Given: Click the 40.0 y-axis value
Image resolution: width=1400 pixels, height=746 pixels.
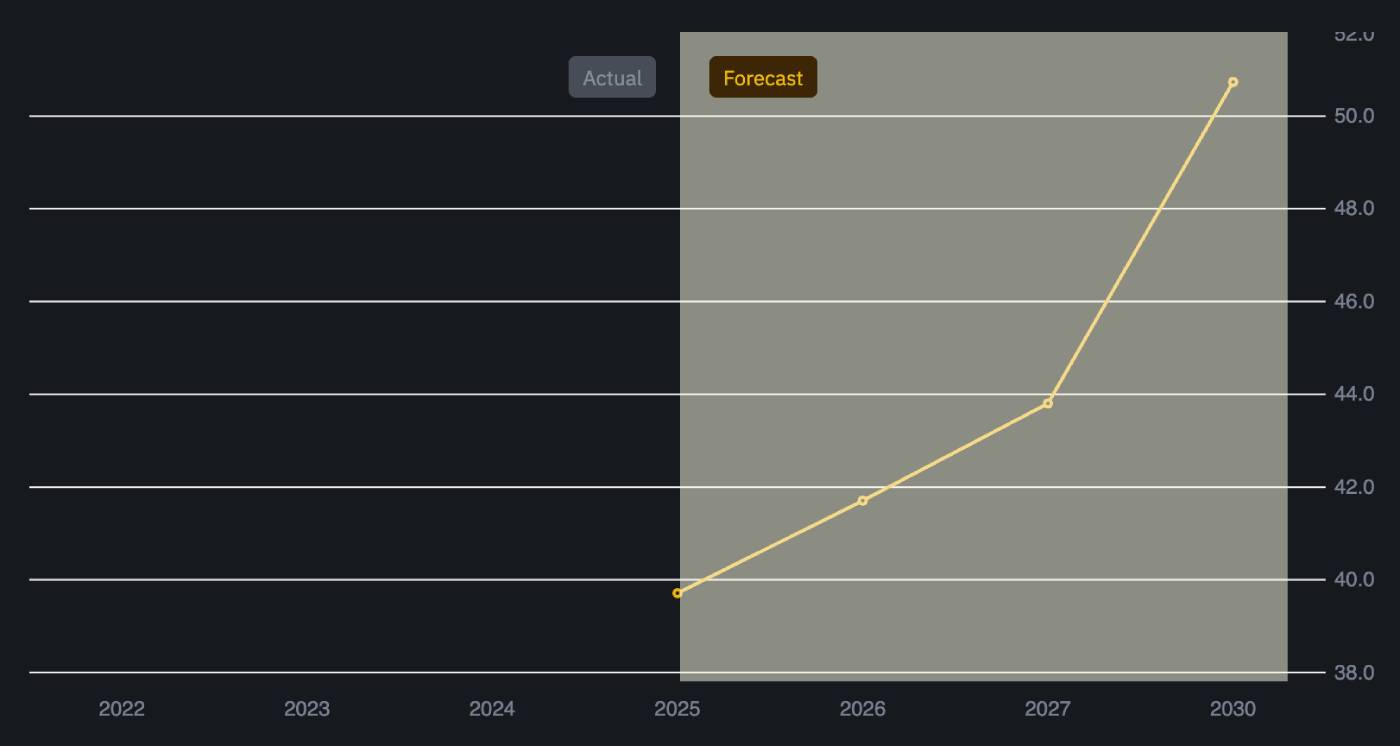Looking at the screenshot, I should (x=1354, y=579).
